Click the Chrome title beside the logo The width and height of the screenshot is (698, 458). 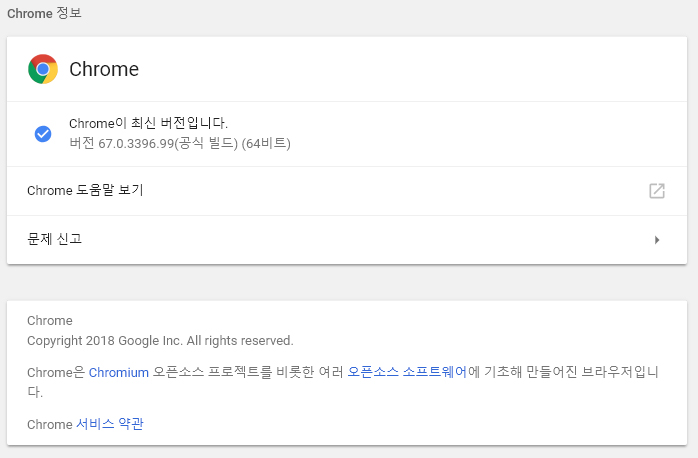(104, 69)
